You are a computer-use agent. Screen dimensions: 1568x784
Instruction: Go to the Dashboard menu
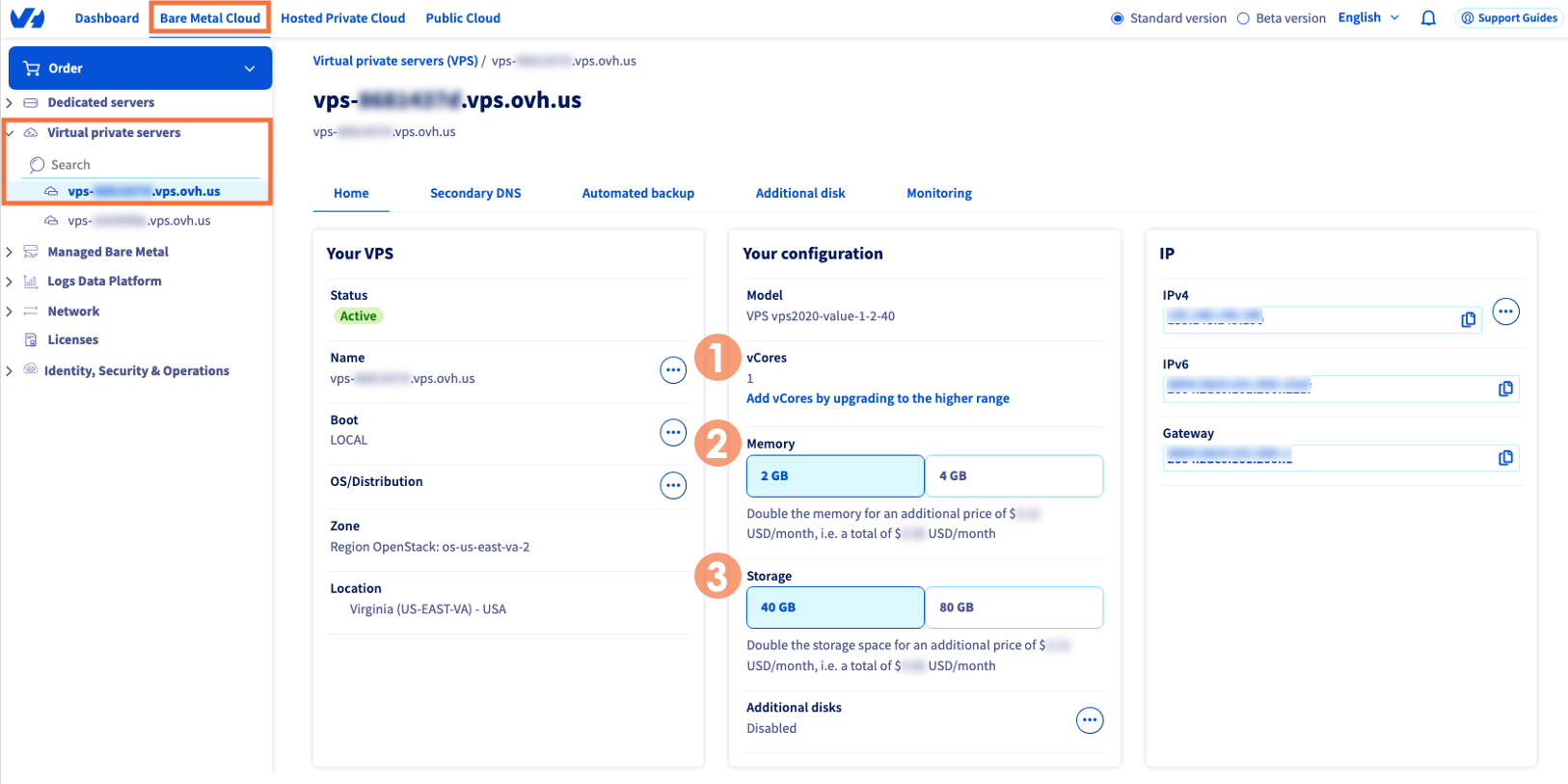tap(107, 18)
